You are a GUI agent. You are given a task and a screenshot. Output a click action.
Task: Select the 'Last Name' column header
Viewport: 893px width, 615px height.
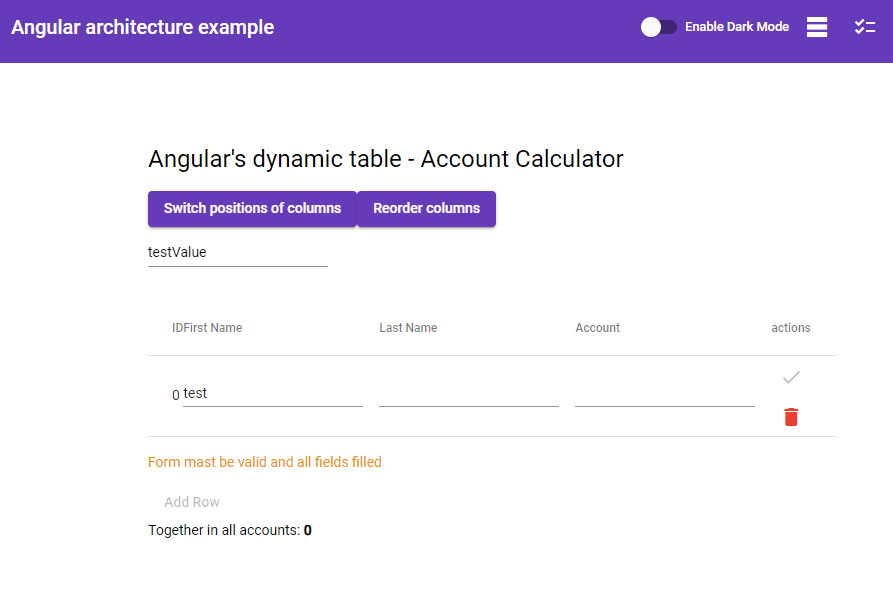coord(408,328)
